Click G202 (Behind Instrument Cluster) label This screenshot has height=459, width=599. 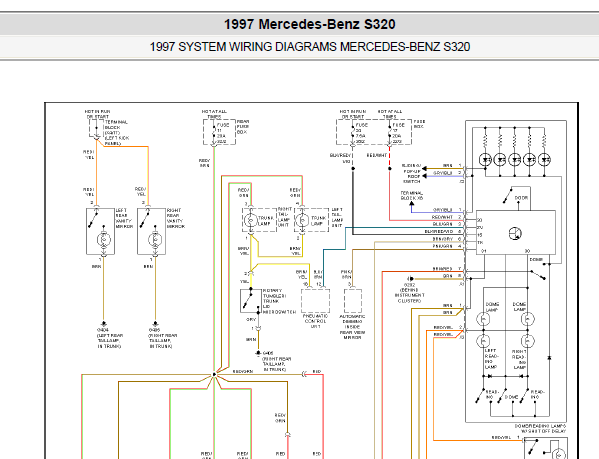[x=410, y=293]
